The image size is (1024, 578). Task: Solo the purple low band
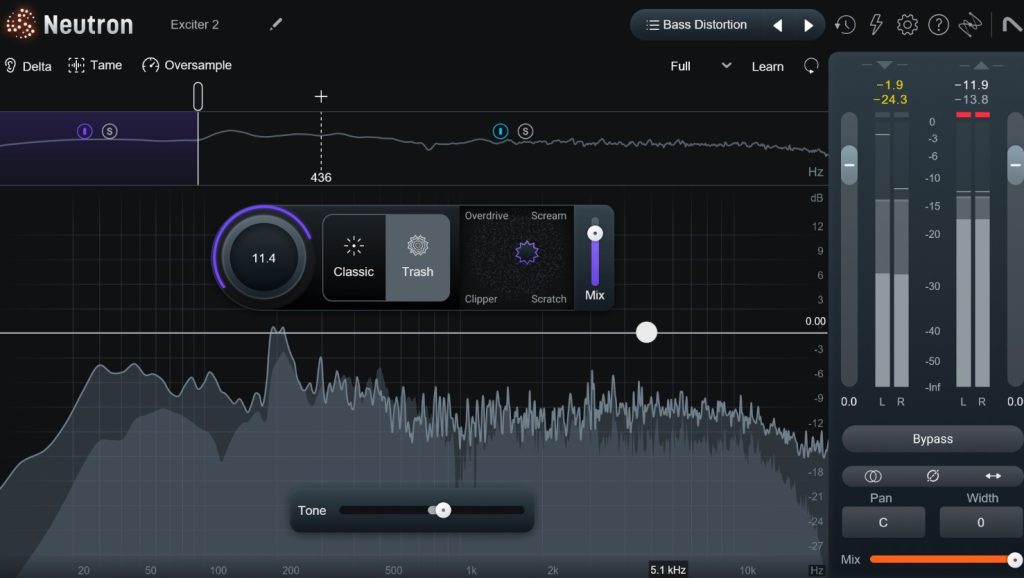coord(110,131)
